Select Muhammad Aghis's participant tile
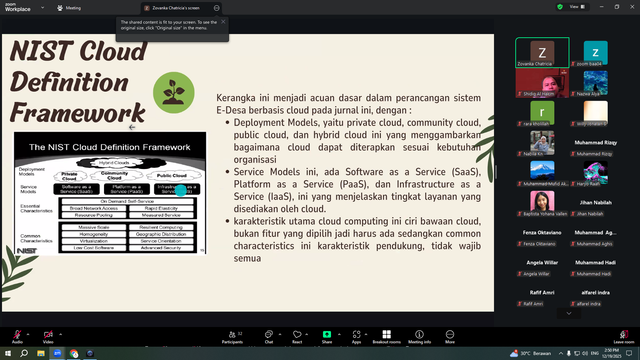 click(596, 233)
